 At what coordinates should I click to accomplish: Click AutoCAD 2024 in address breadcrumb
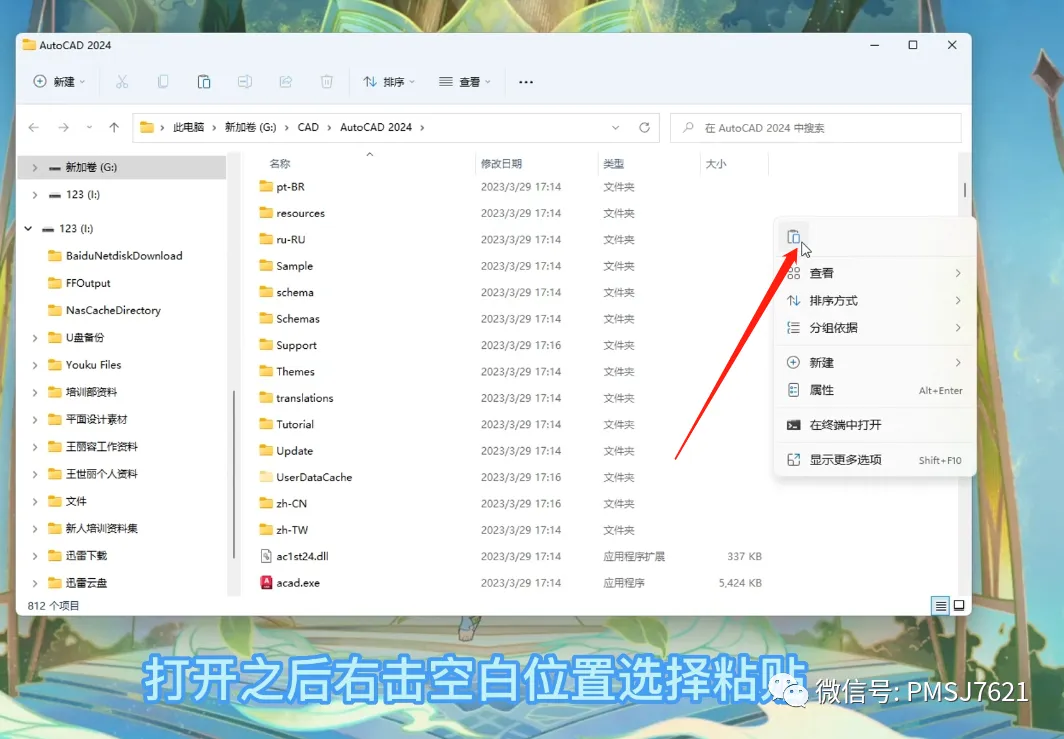(376, 128)
